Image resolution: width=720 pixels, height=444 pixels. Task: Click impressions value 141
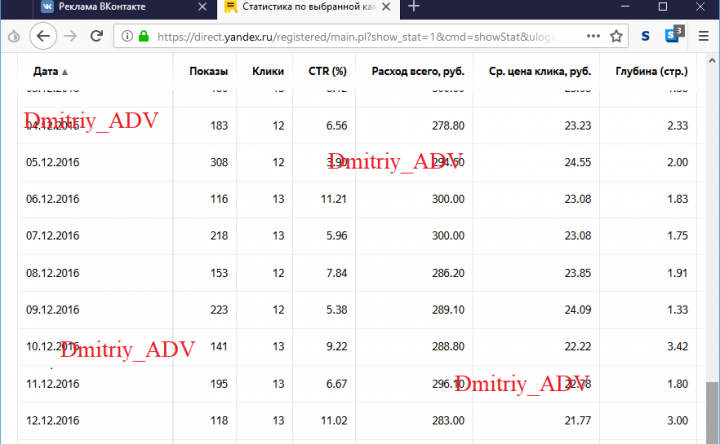coord(219,347)
